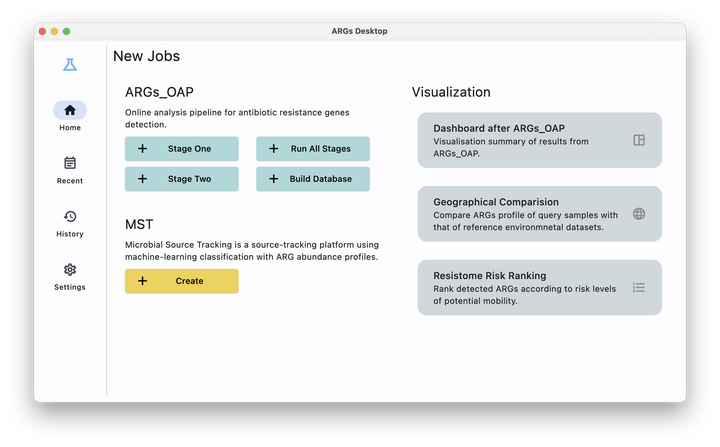Open the Recent calendar icon
Screen dimensions: 720x447
coord(70,163)
